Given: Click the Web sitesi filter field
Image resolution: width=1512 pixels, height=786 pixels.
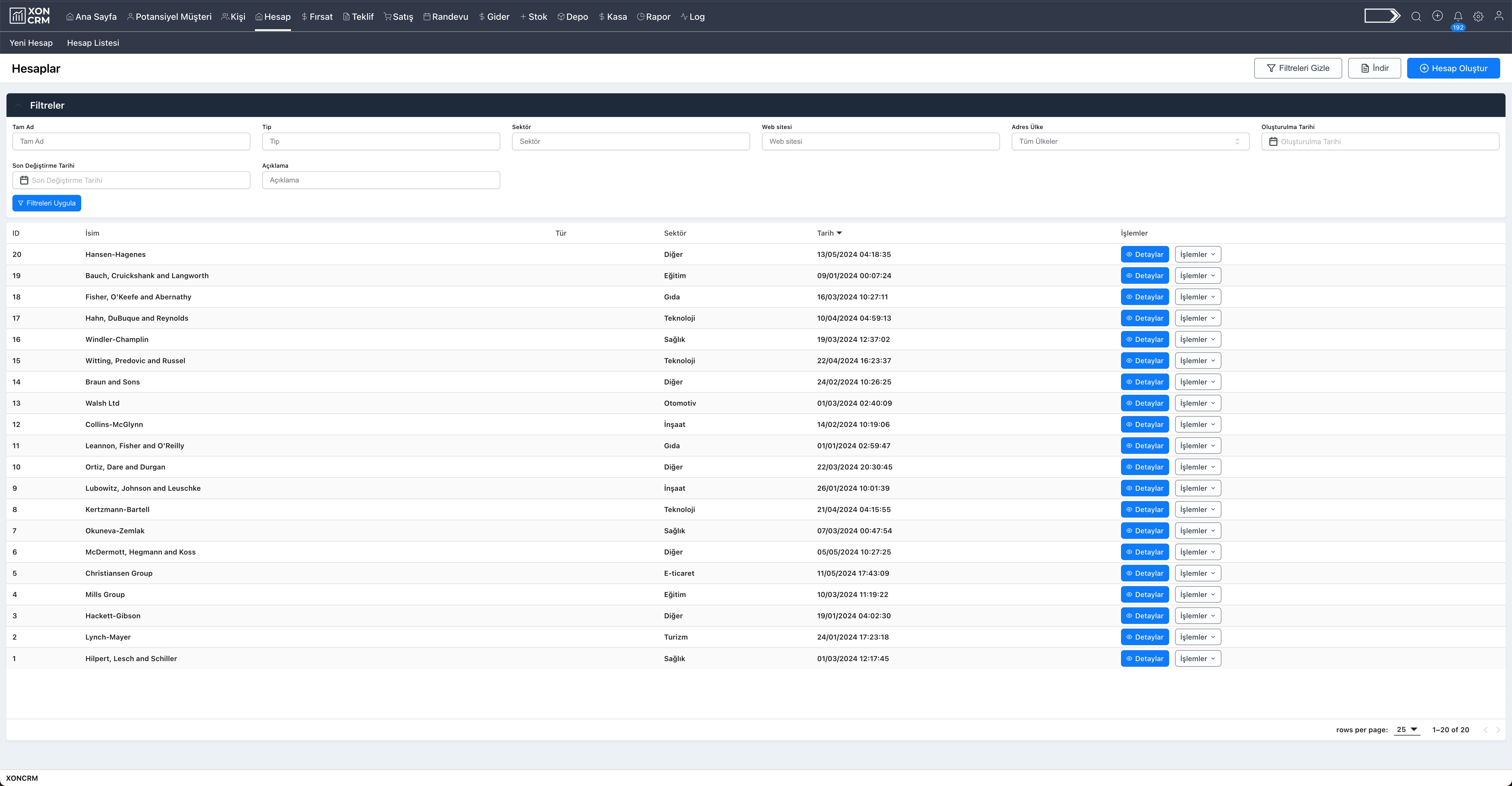Looking at the screenshot, I should coord(880,141).
